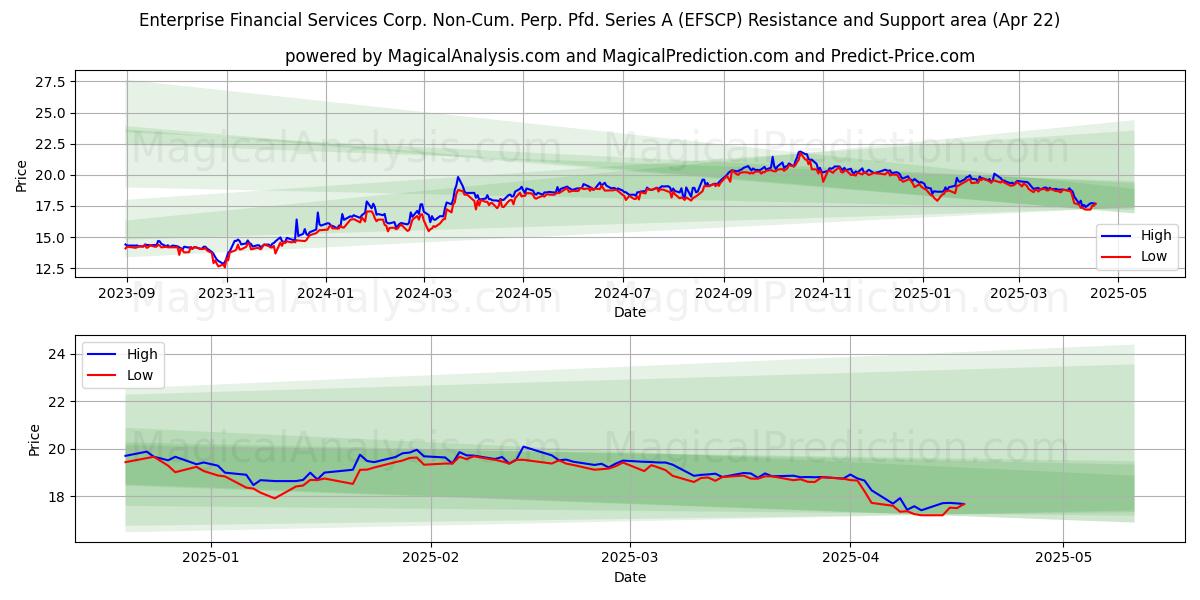The width and height of the screenshot is (1200, 600).
Task: Click the bottom chart '2025-02' date tick
Action: 431,559
